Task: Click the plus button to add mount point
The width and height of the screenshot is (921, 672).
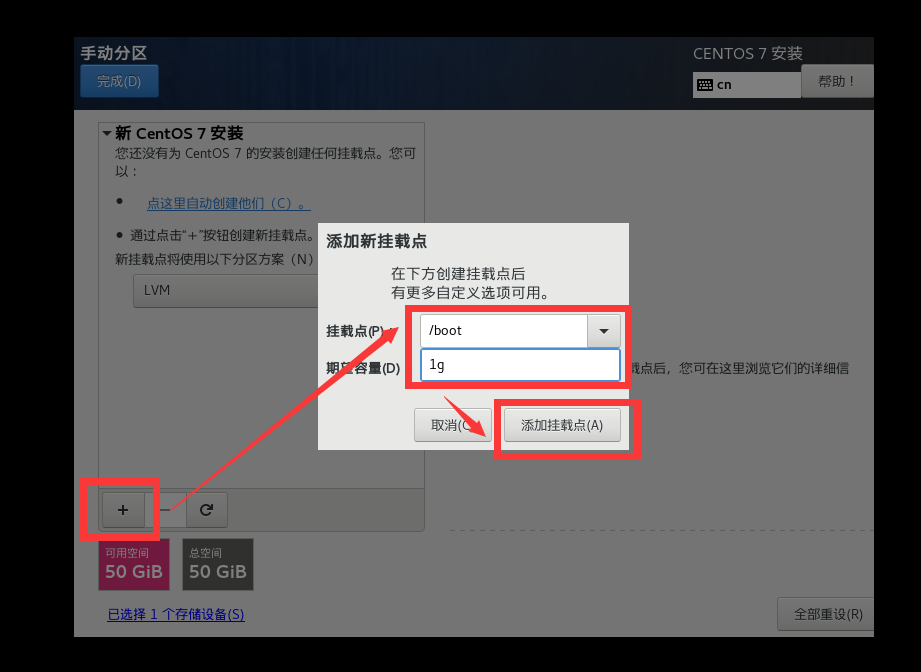Action: pyautogui.click(x=123, y=510)
